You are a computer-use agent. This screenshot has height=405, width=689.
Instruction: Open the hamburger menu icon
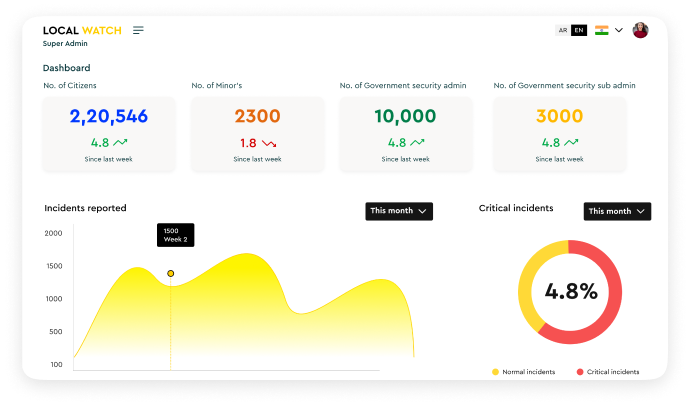[138, 30]
